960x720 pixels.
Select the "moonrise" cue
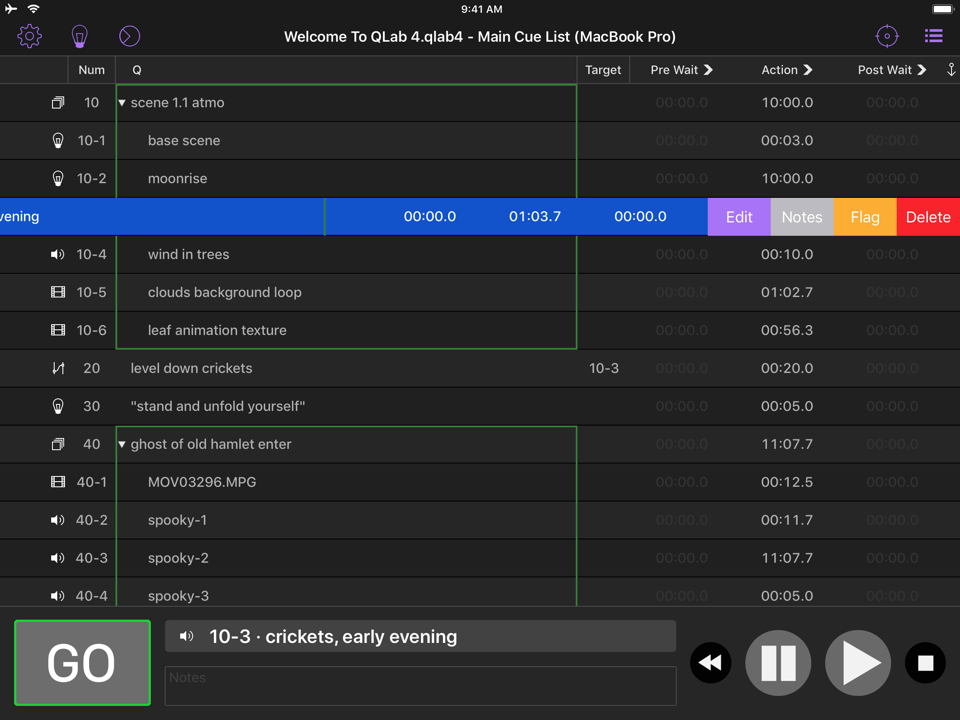(178, 178)
